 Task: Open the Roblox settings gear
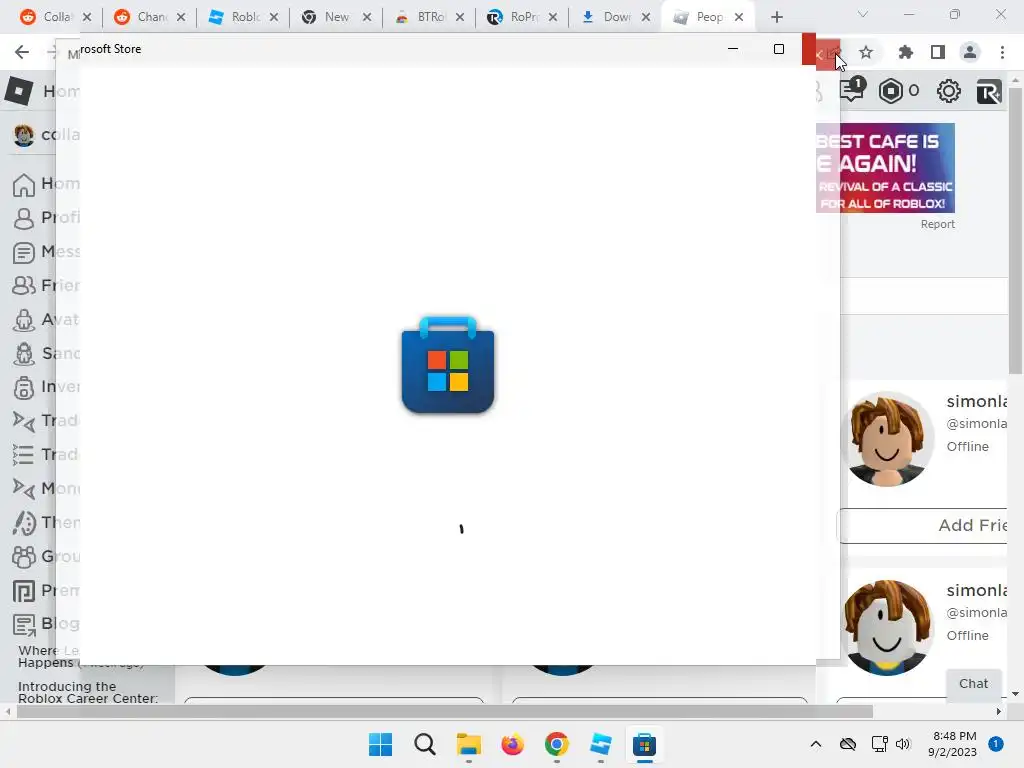(948, 91)
